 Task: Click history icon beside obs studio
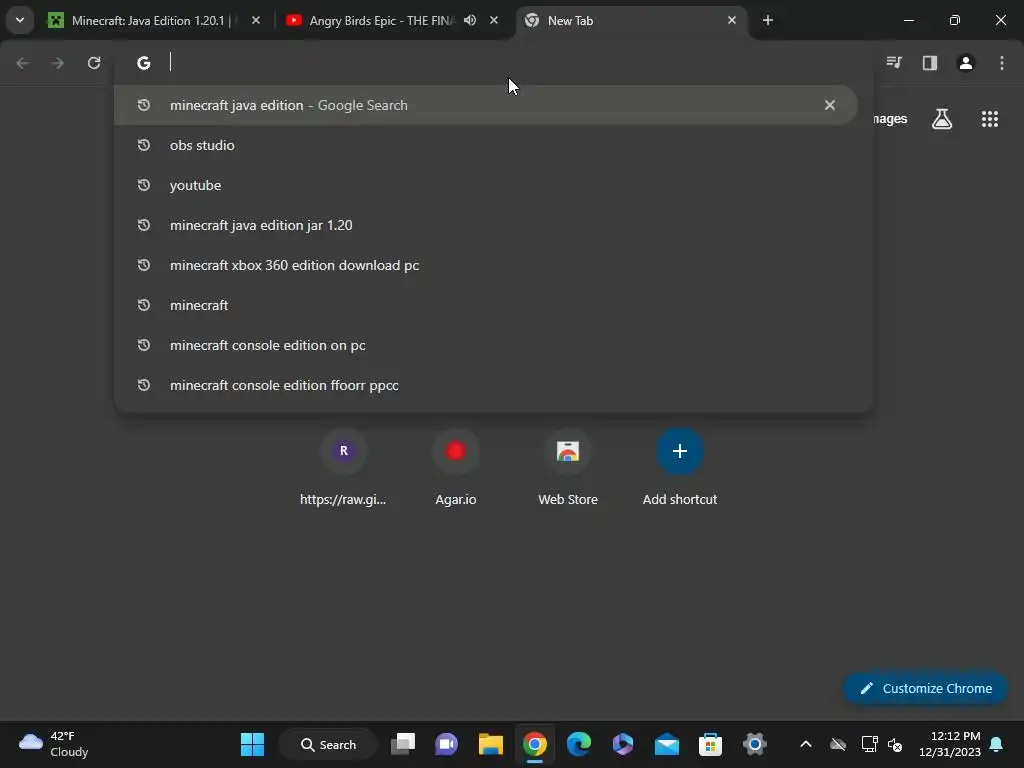point(144,145)
